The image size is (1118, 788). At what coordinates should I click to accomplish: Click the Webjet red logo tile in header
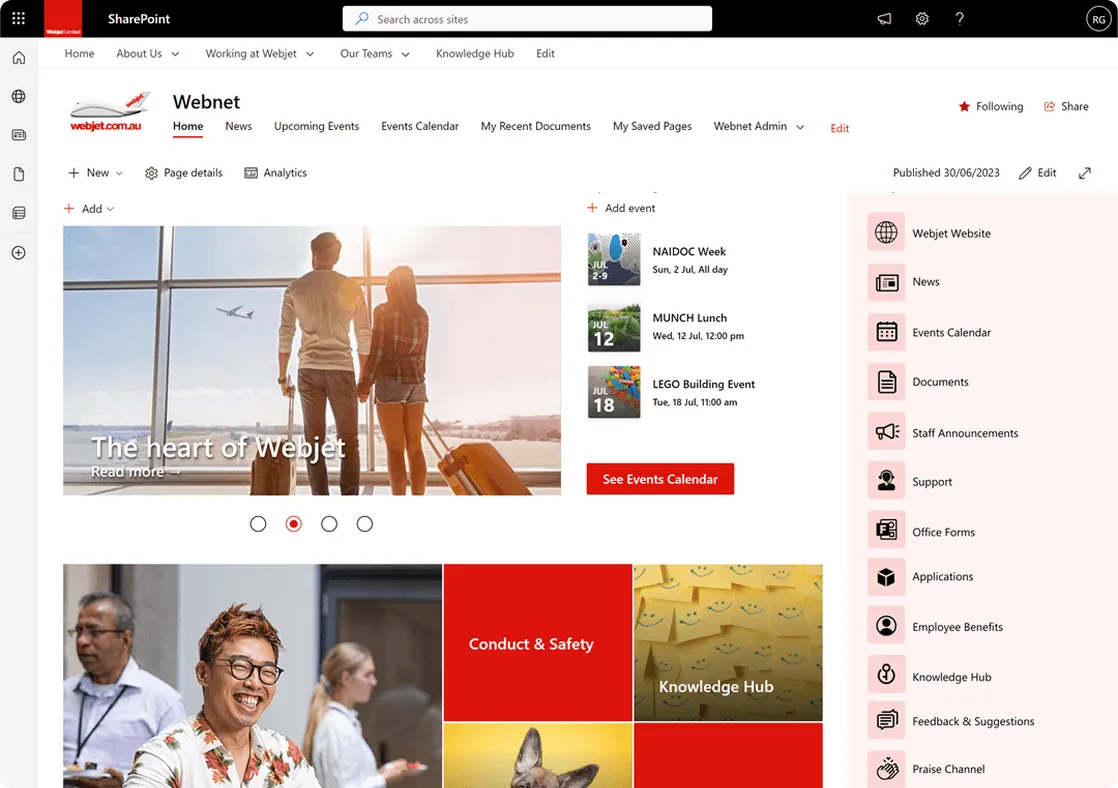click(63, 19)
